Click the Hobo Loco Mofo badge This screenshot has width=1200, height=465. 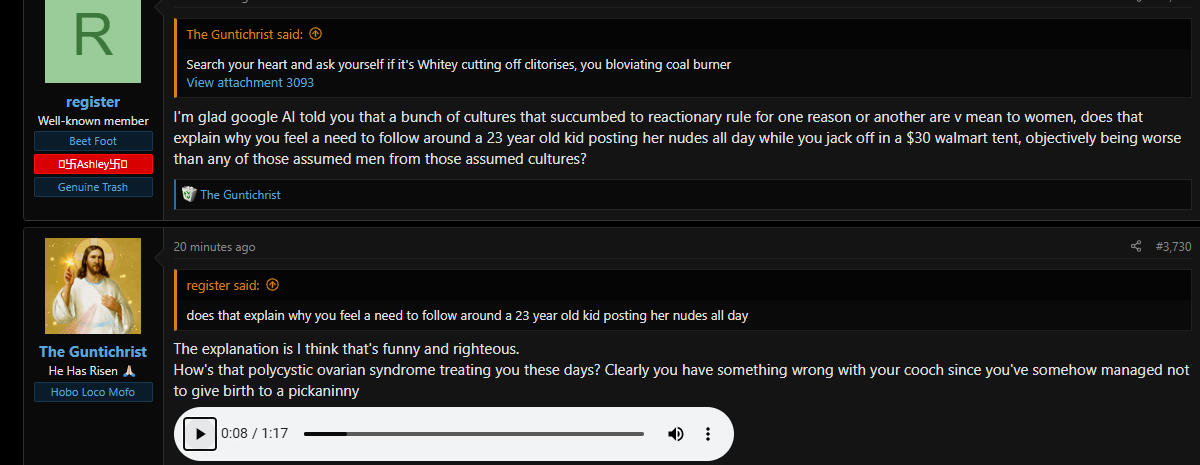(93, 392)
